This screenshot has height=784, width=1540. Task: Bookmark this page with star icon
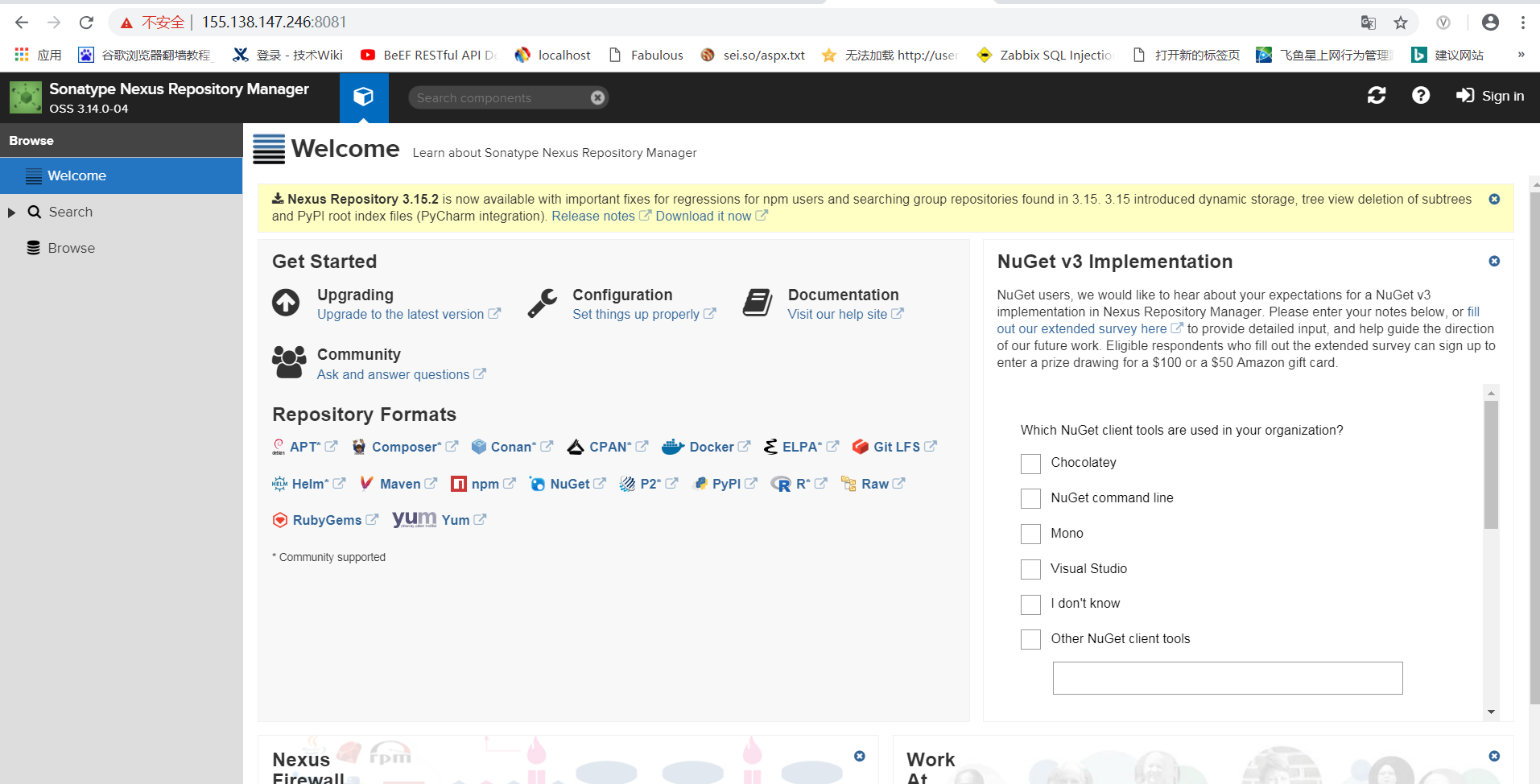point(1401,23)
